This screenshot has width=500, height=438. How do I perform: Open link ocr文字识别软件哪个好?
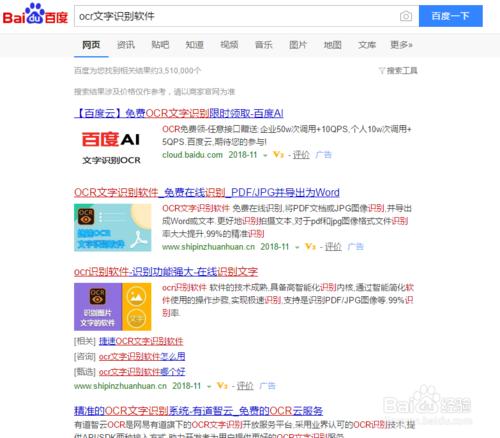tap(142, 371)
